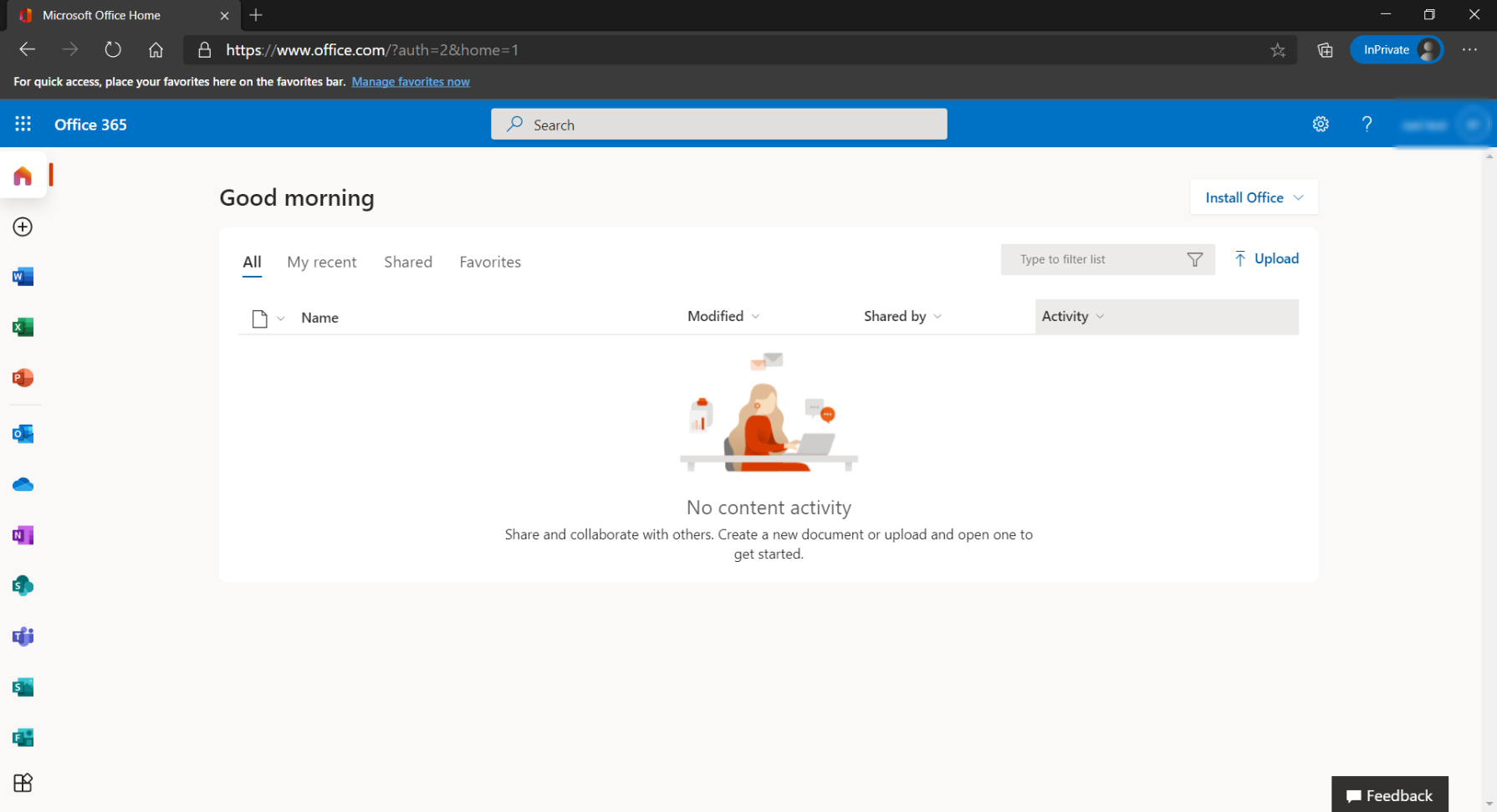Launch OneNote from the sidebar
The width and height of the screenshot is (1497, 812).
[23, 535]
